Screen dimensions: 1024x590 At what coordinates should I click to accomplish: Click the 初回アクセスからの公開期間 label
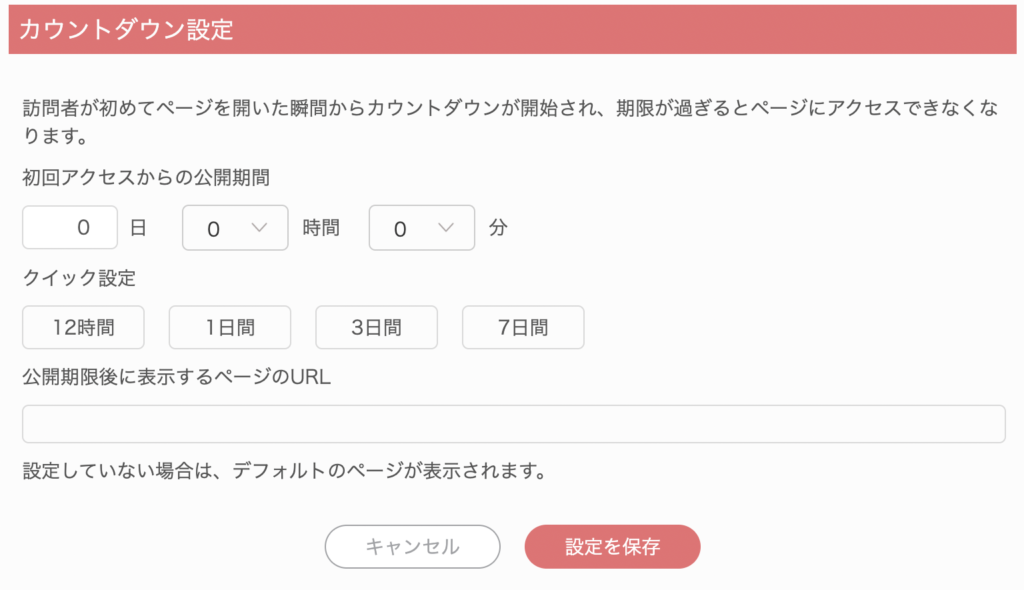[x=146, y=177]
